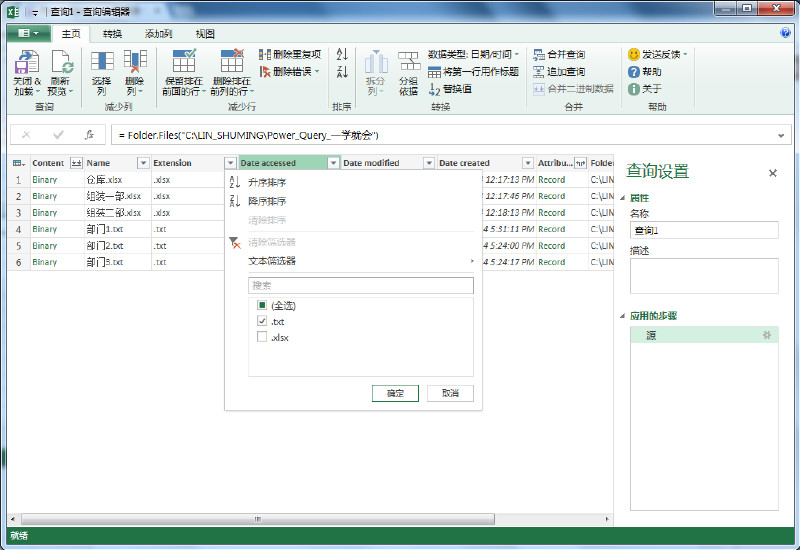Open Date created column filter dropdown
Image resolution: width=800 pixels, height=550 pixels.
pos(528,163)
